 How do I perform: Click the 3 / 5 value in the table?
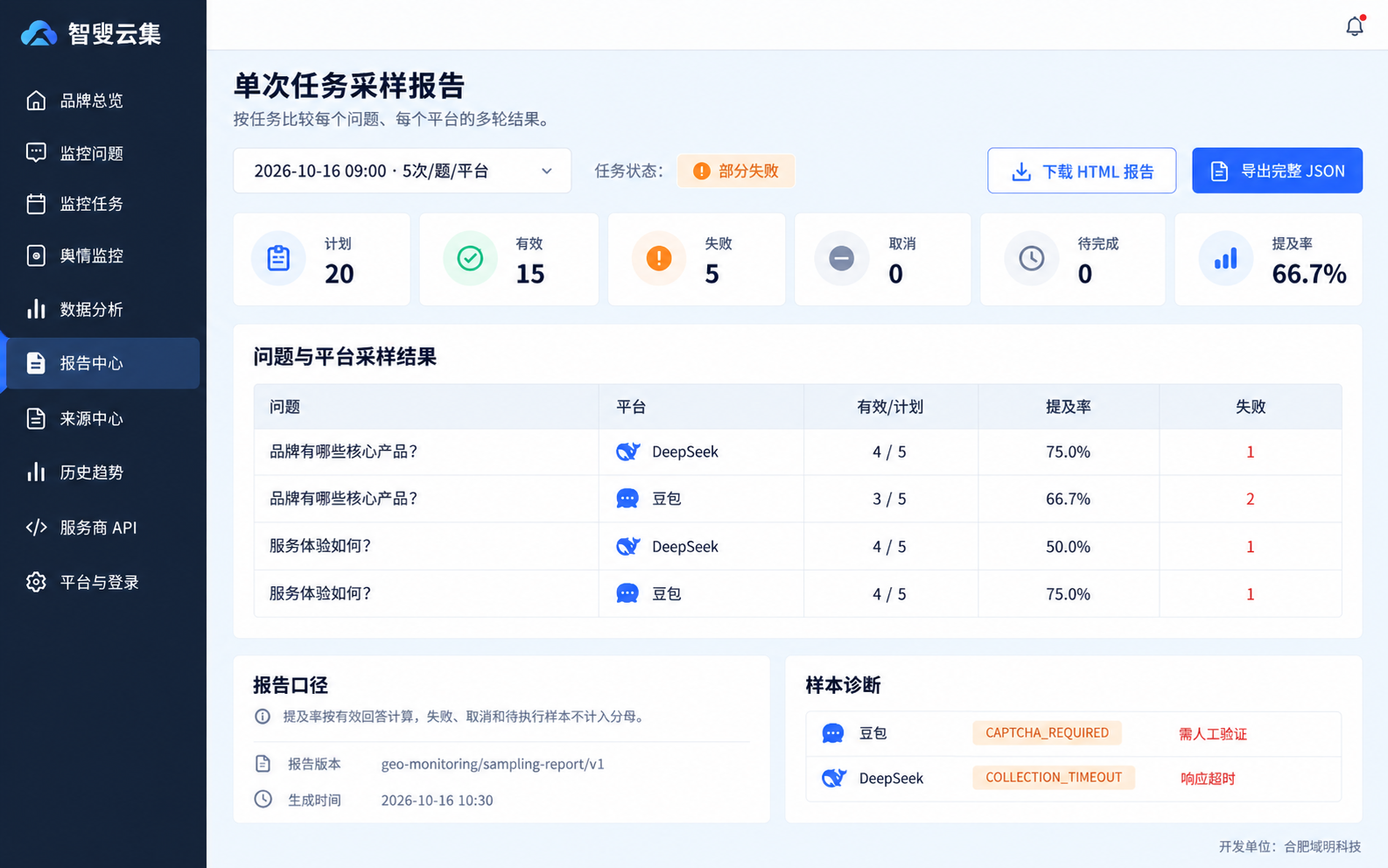tap(889, 499)
